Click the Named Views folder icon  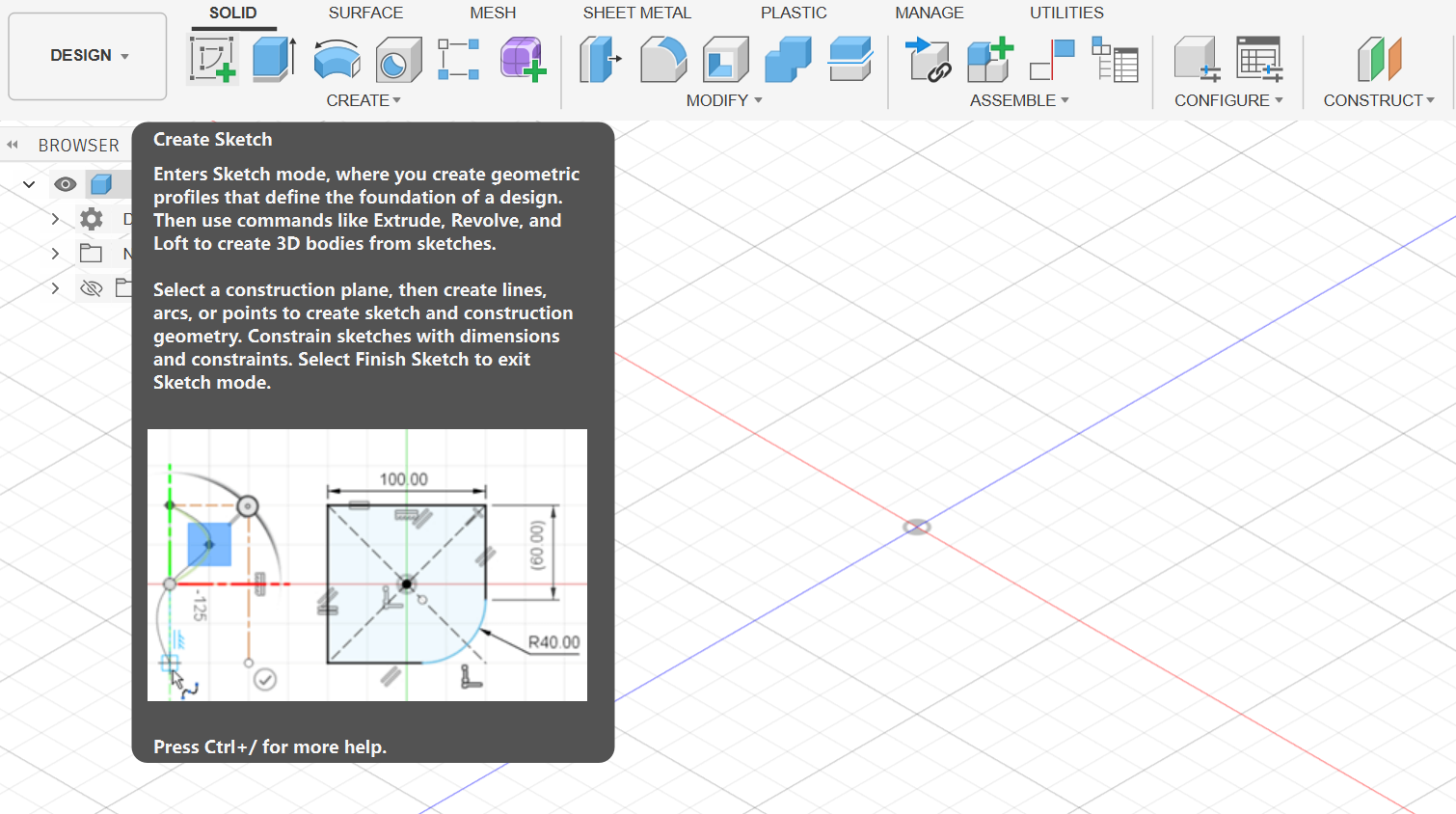(91, 254)
